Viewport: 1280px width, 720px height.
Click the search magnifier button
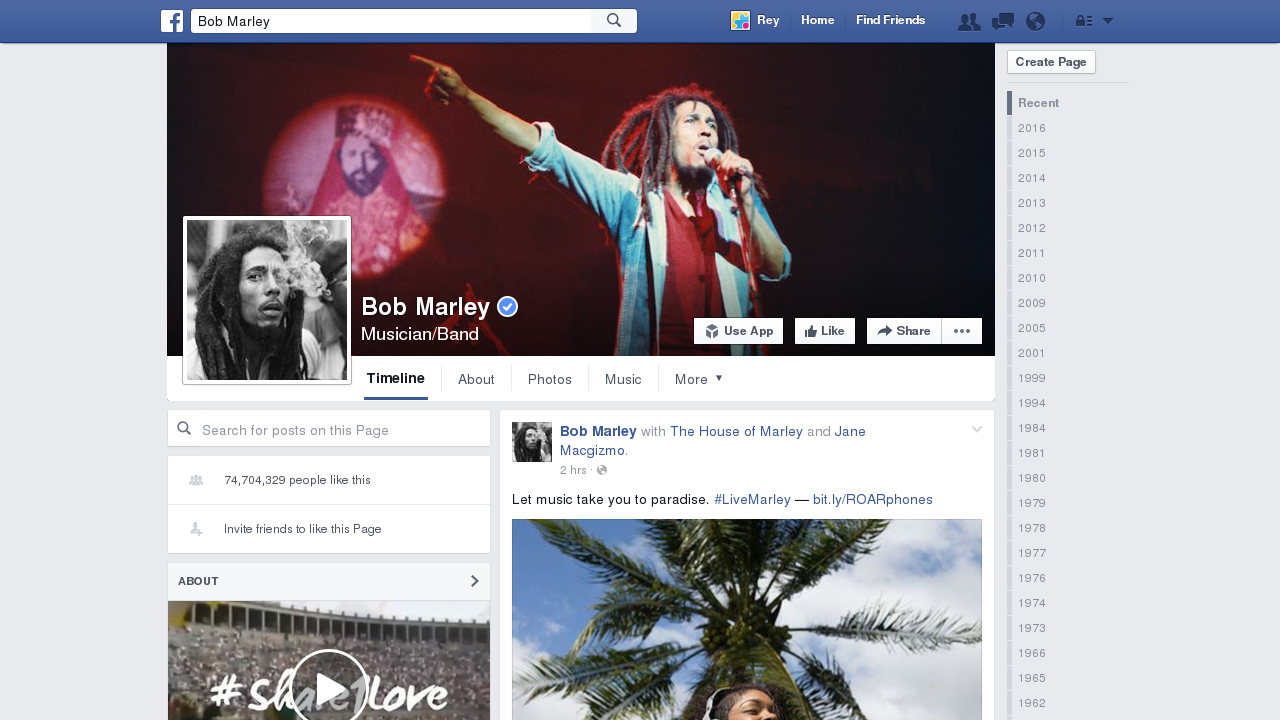(x=614, y=21)
